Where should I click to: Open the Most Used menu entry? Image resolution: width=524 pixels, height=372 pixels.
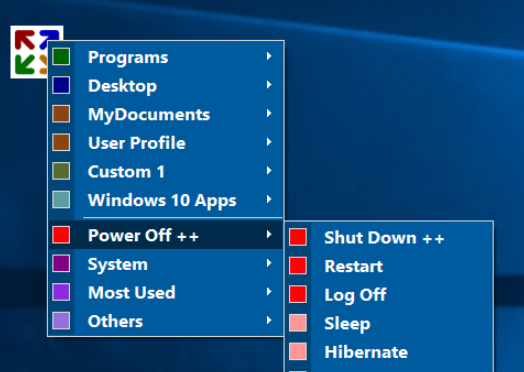(x=166, y=292)
